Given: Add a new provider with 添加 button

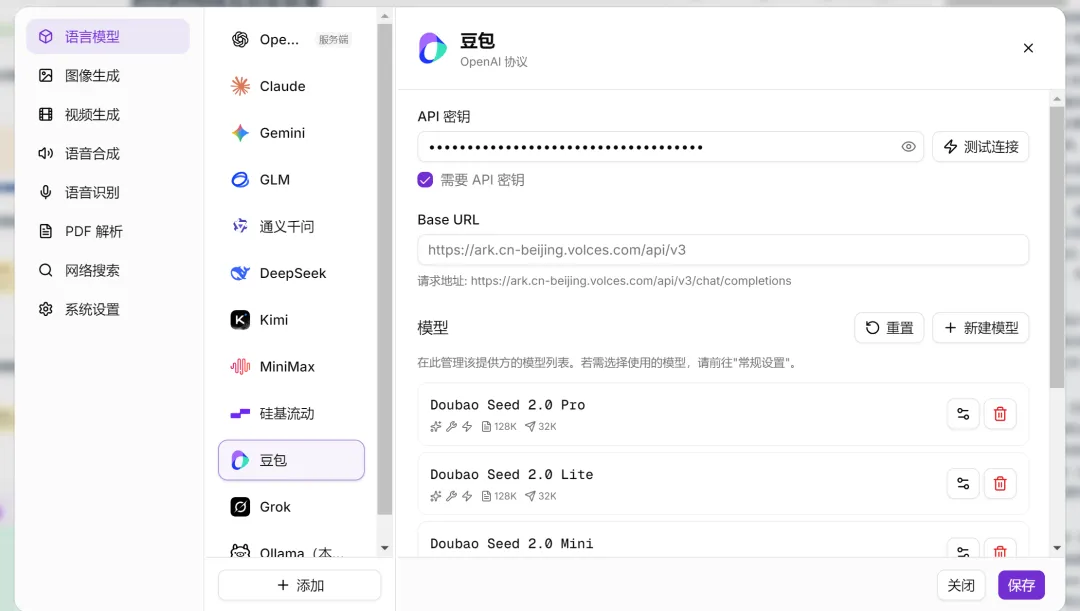Looking at the screenshot, I should click(300, 586).
